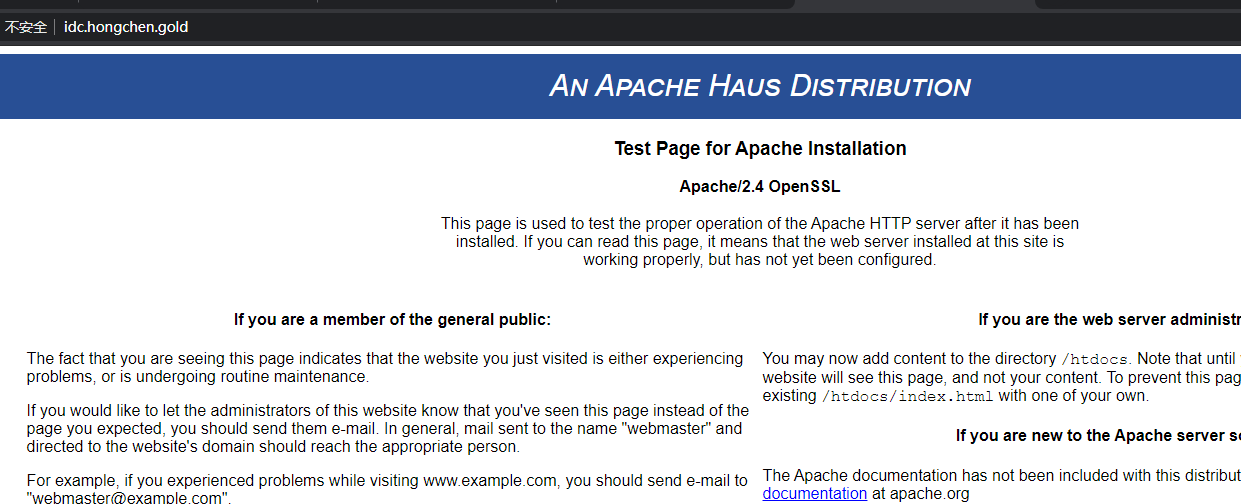Click paragraph starting "The fact that you are seeing"
This screenshot has height=504, width=1241.
[385, 367]
